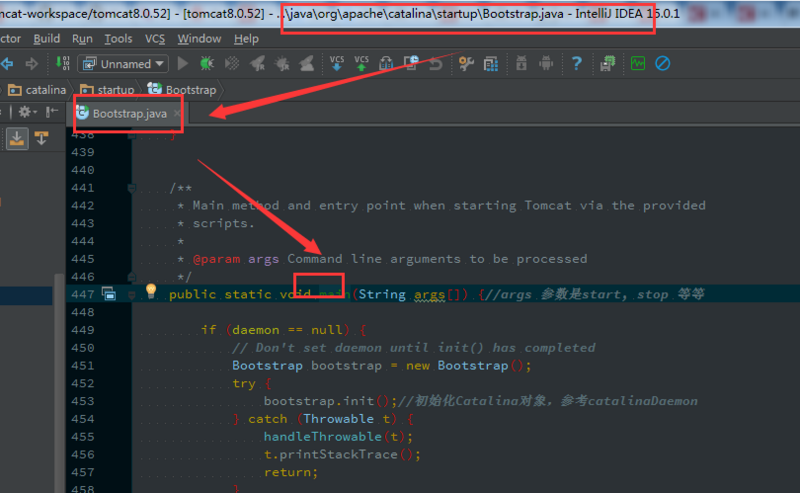Image resolution: width=800 pixels, height=493 pixels.
Task: Collapse the Javadoc fold marker at line 441
Action: pos(132,188)
